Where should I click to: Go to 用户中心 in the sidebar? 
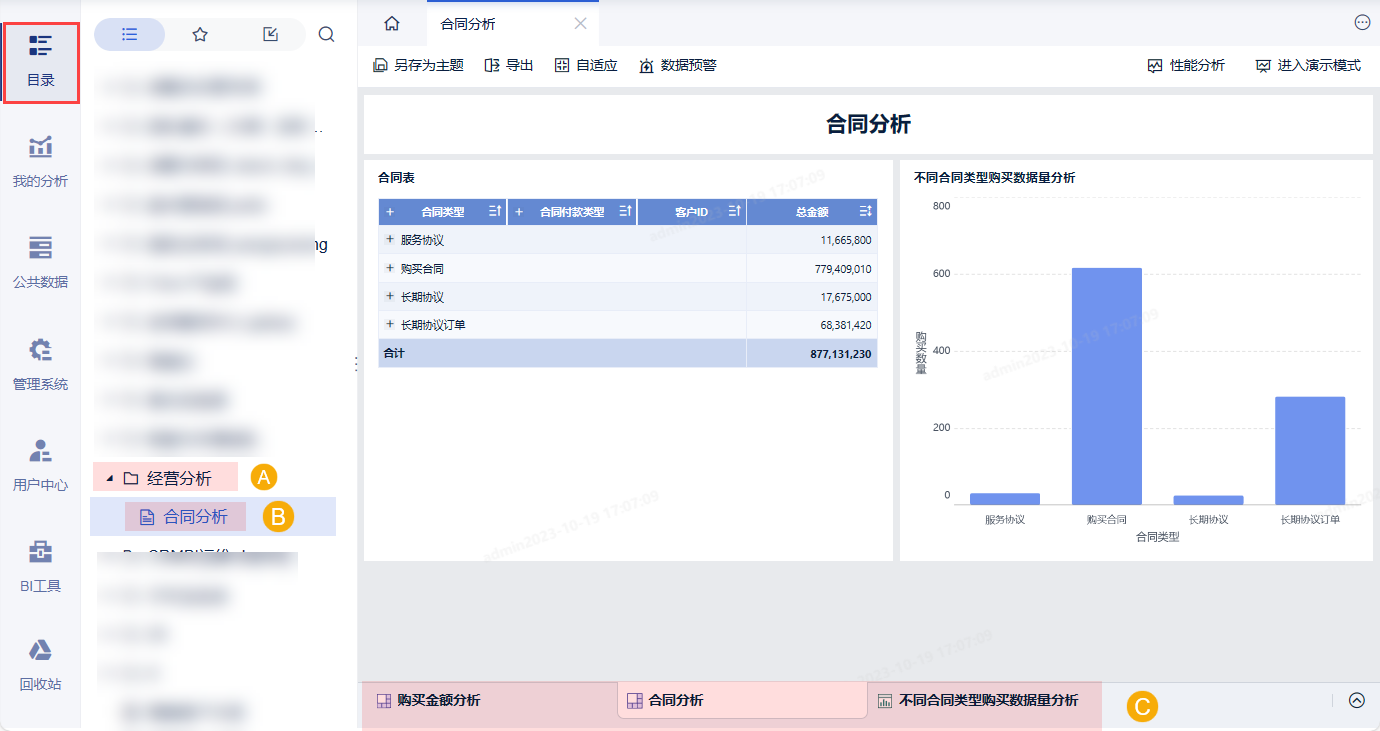(x=40, y=465)
